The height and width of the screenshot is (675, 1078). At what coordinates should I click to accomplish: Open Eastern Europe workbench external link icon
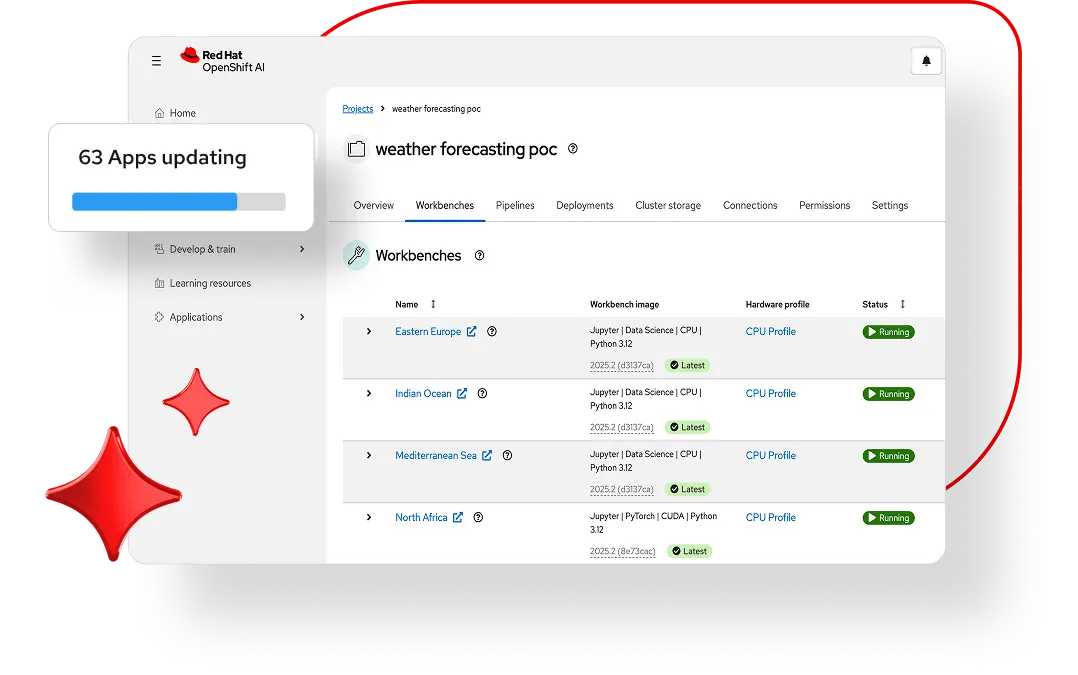[x=472, y=331]
